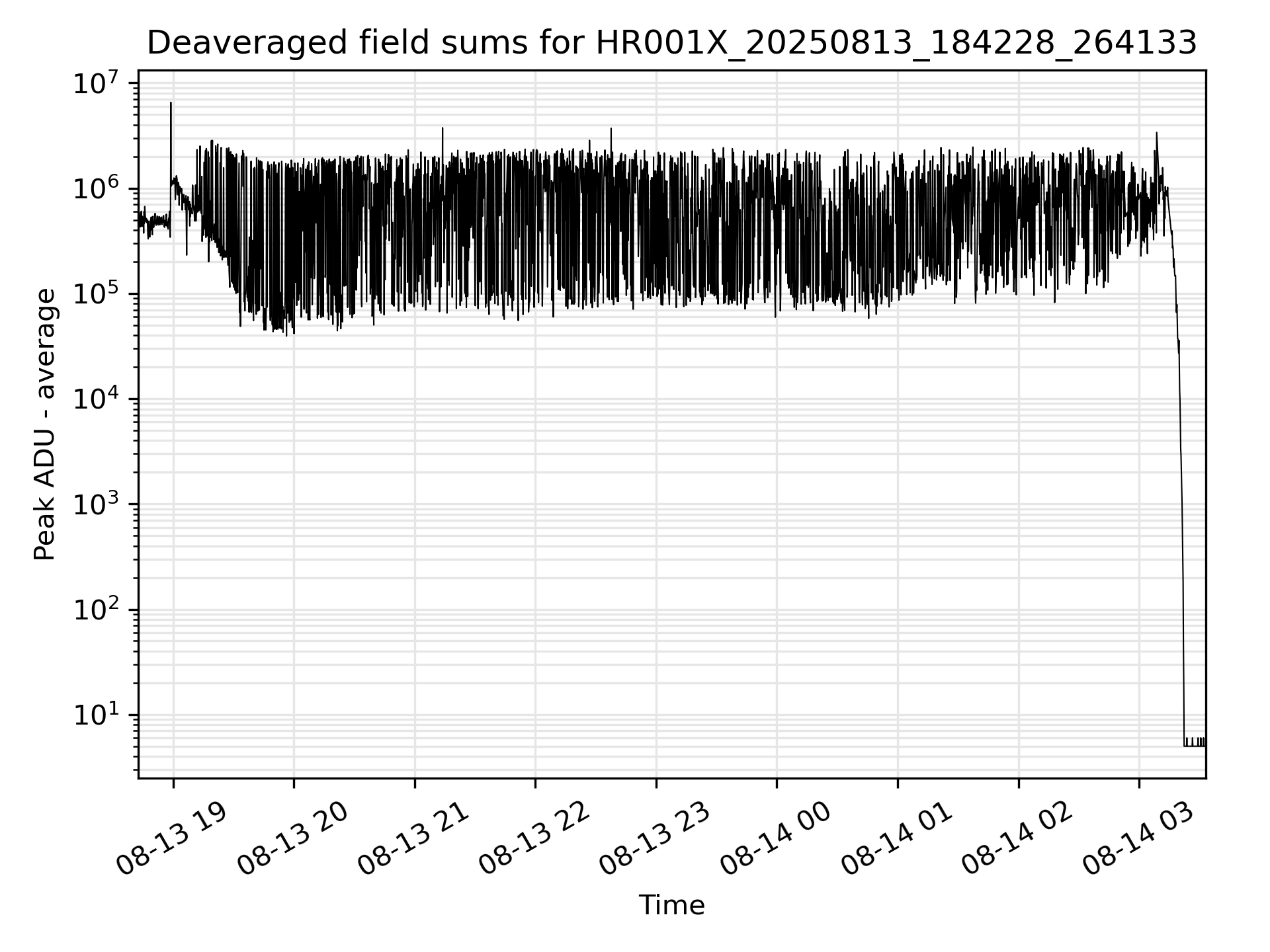Click the y tick label 10^1
Viewport: 1270px width, 952px height.
pyautogui.click(x=95, y=715)
